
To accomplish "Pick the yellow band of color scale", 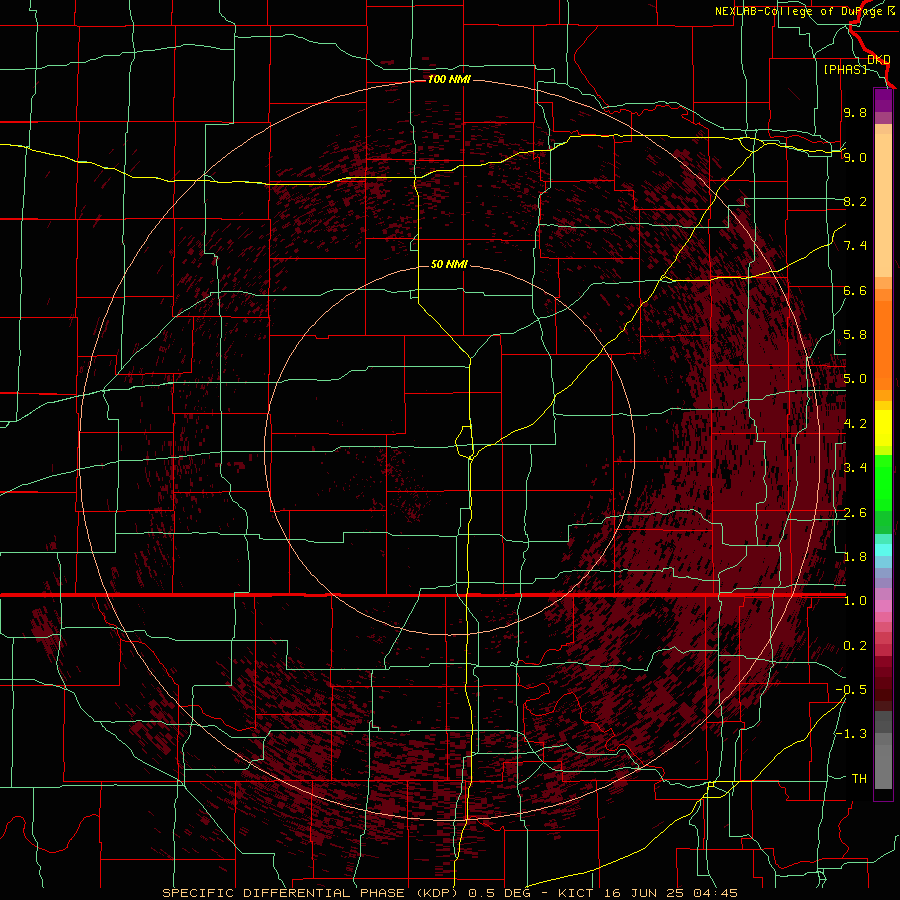I will coord(883,428).
